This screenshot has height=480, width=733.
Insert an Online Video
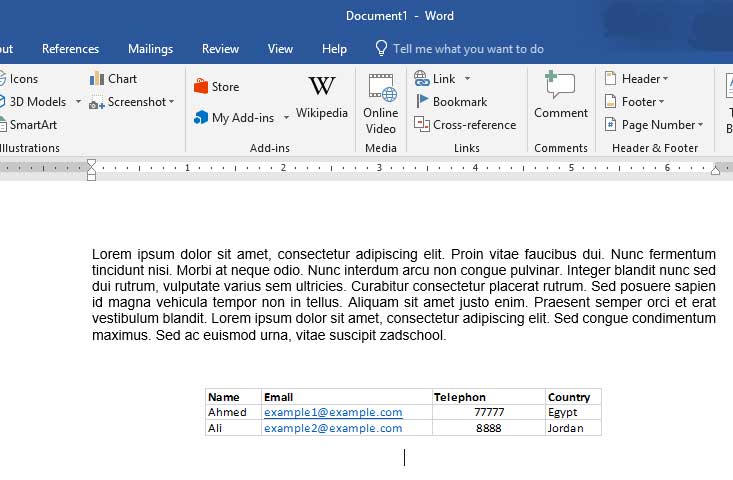381,104
